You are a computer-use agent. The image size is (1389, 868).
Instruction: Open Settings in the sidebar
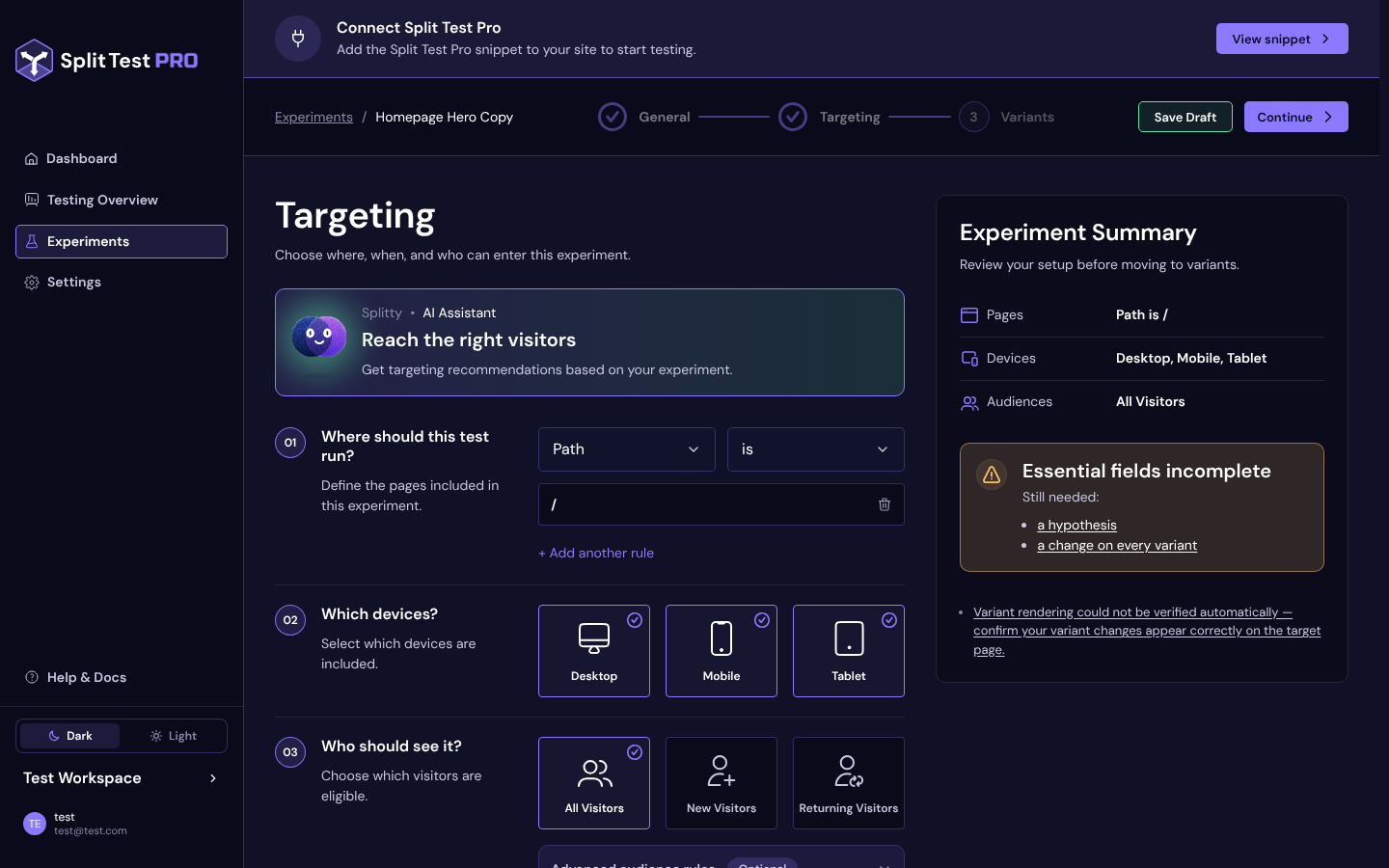122,282
